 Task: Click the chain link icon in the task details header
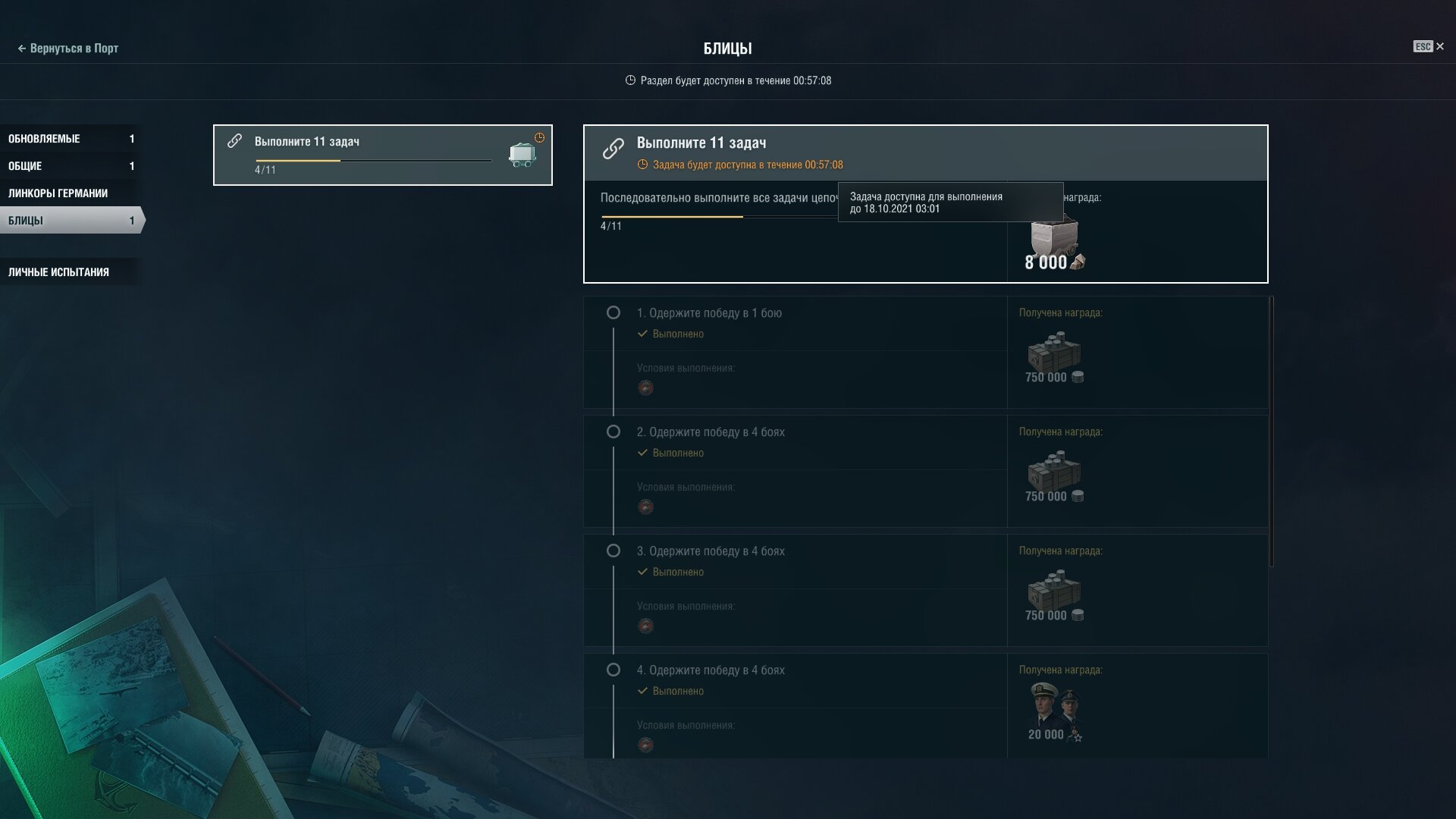(613, 148)
